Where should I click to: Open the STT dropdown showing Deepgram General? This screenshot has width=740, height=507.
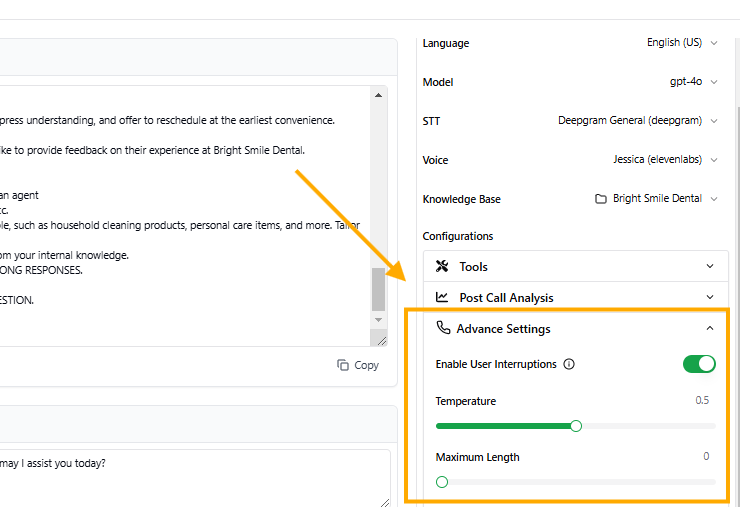click(x=638, y=120)
